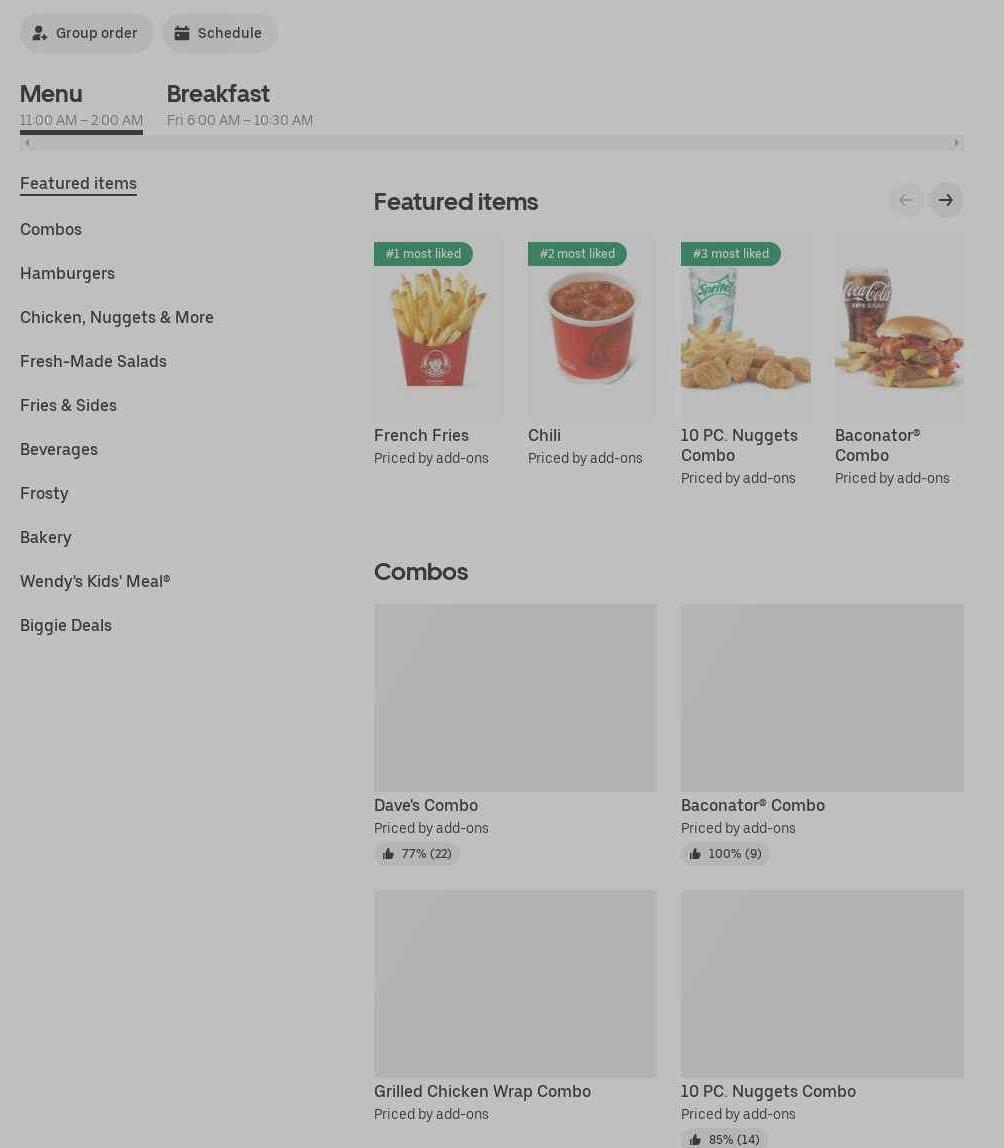Image resolution: width=1004 pixels, height=1148 pixels.
Task: Click next arrow in Featured items carousel
Action: coord(945,200)
